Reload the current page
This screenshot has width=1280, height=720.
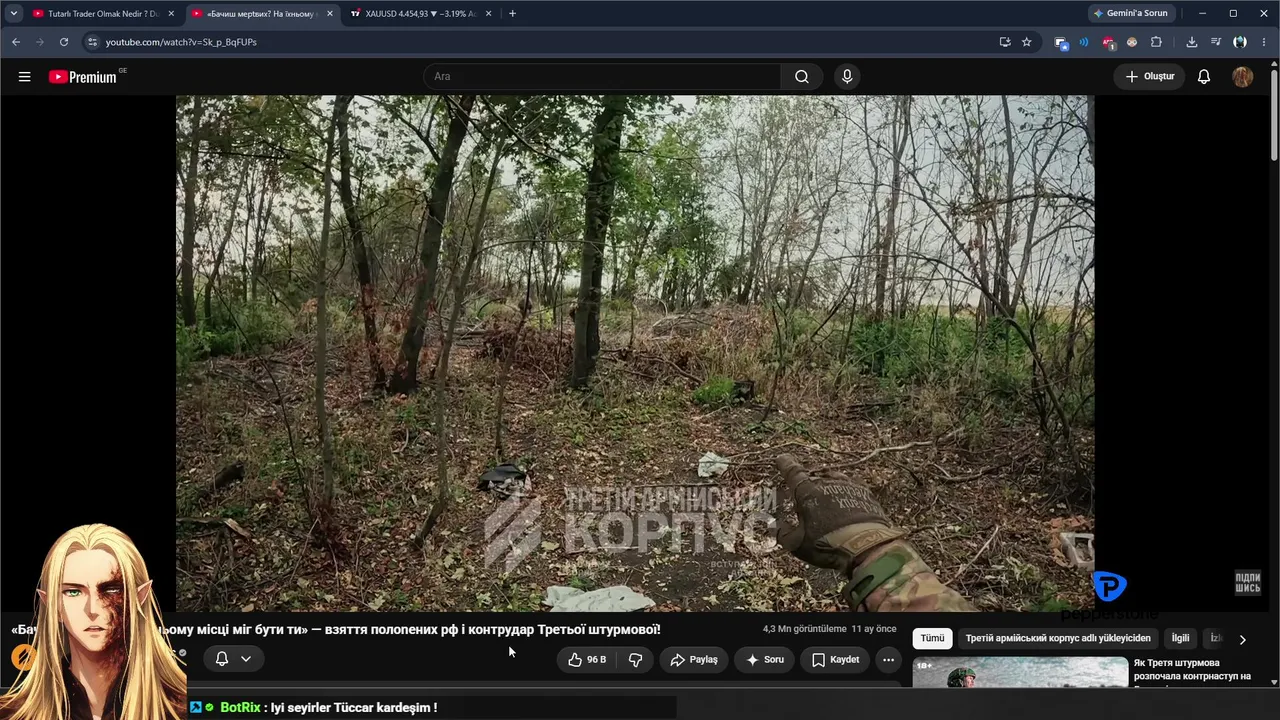(x=64, y=42)
